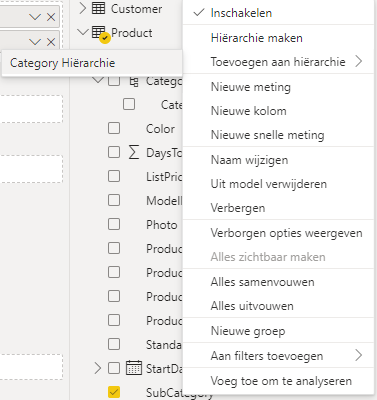Remove the top field with X icon

point(51,17)
